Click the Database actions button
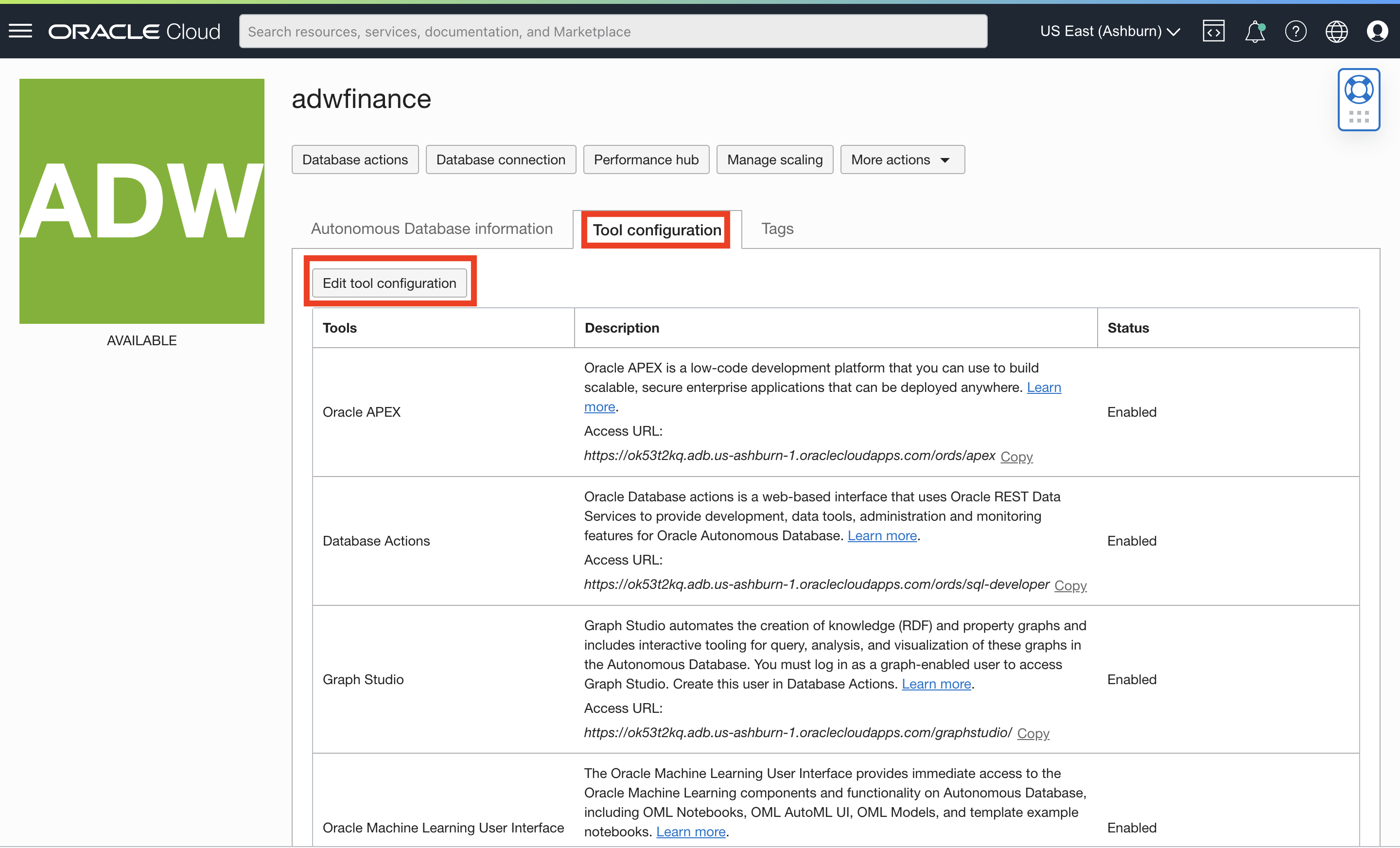The width and height of the screenshot is (1400, 848). [354, 159]
